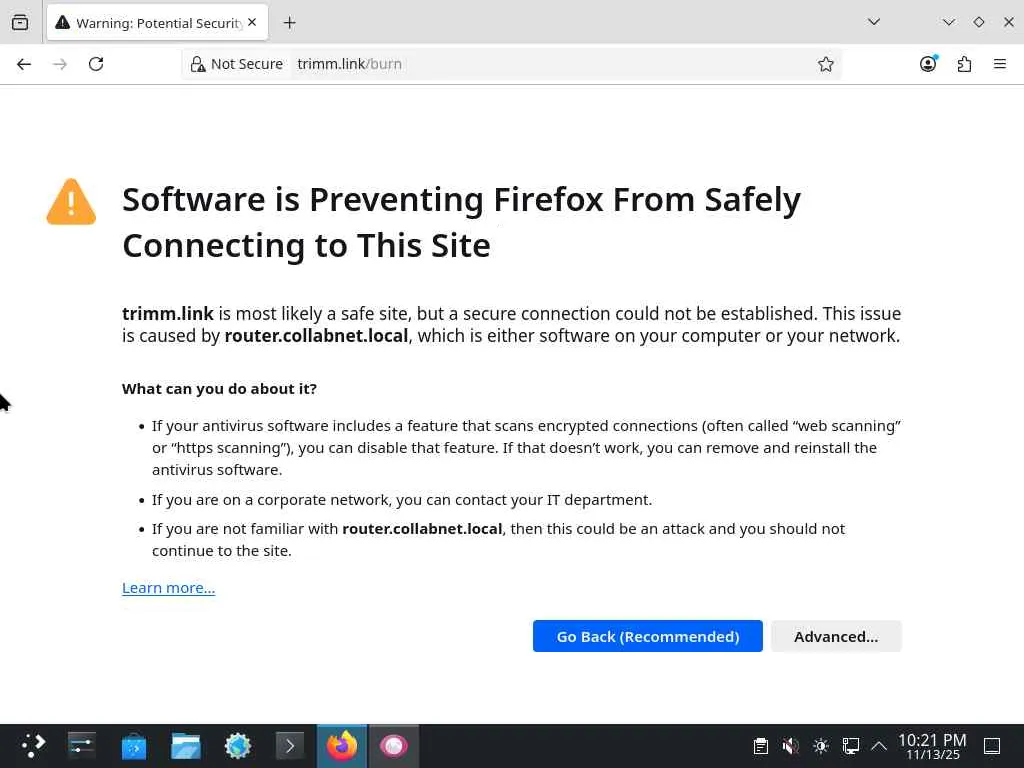Screen dimensions: 1024x768
Task: Open the Firefox hamburger application menu
Action: (1000, 64)
